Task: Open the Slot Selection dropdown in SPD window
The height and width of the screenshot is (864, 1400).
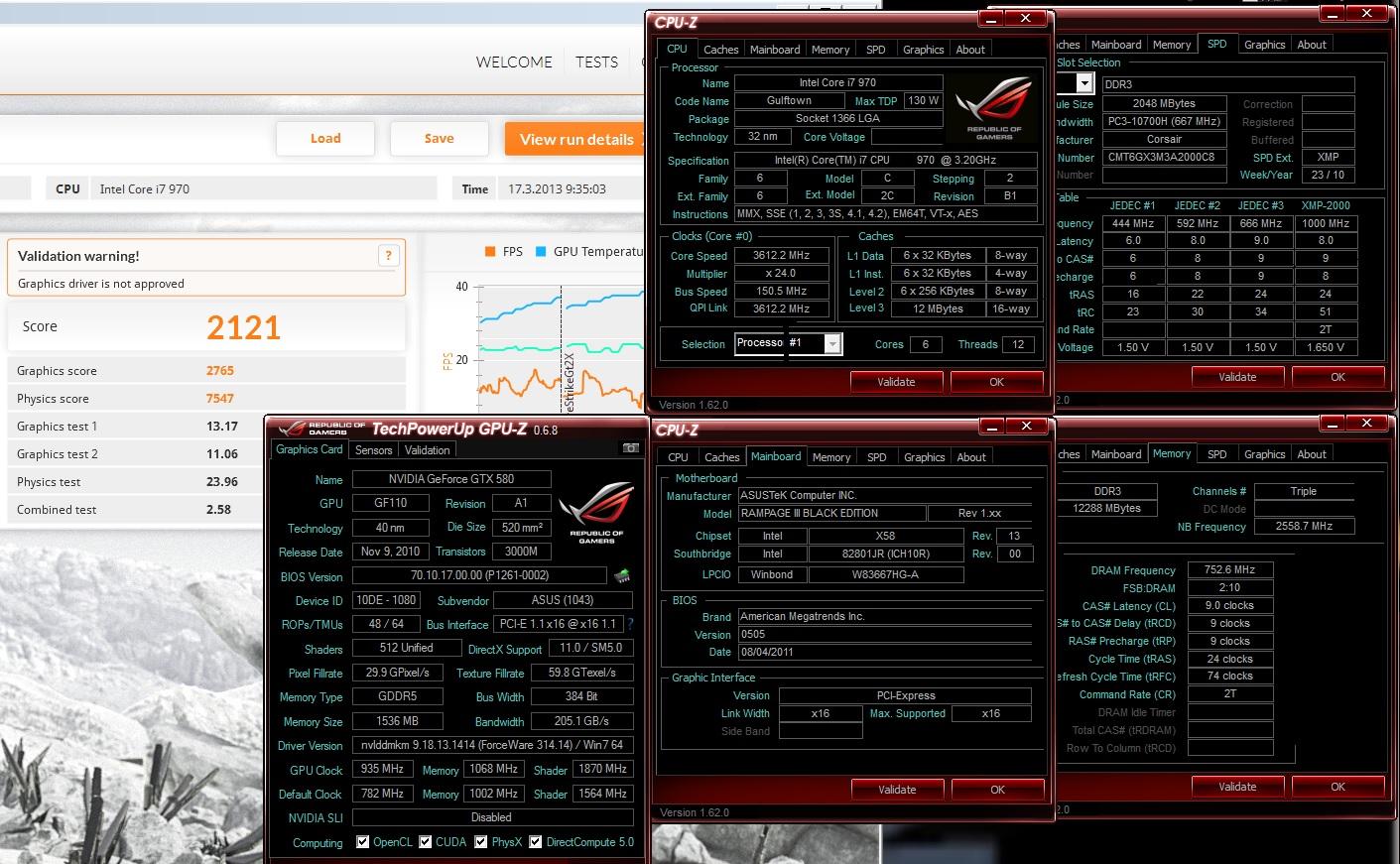Action: pos(1084,84)
